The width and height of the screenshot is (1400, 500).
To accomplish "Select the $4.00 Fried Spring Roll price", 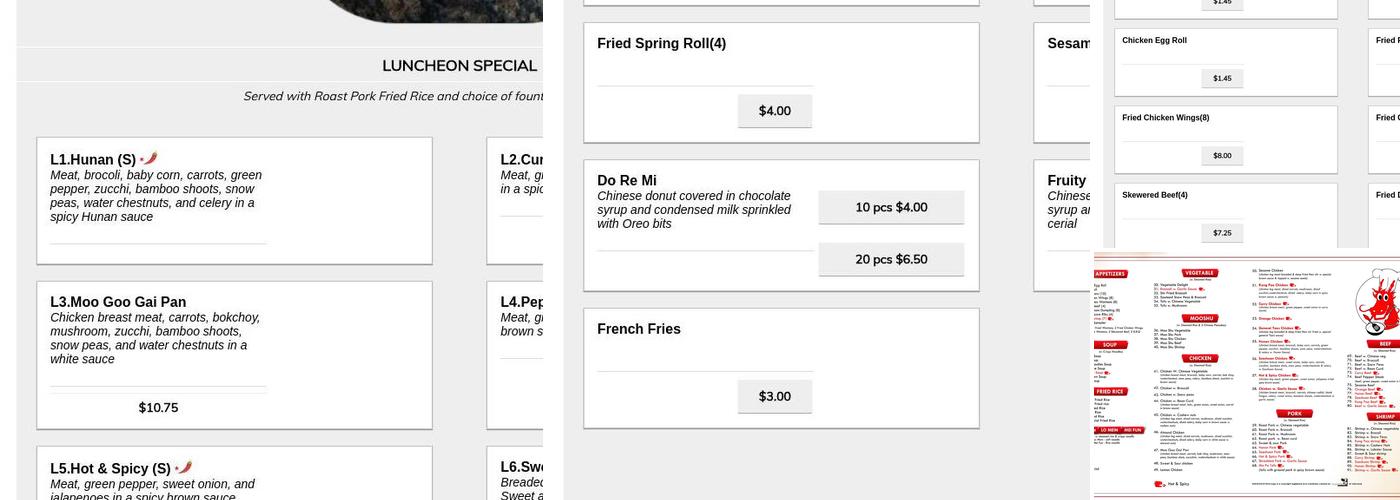I will (x=774, y=111).
